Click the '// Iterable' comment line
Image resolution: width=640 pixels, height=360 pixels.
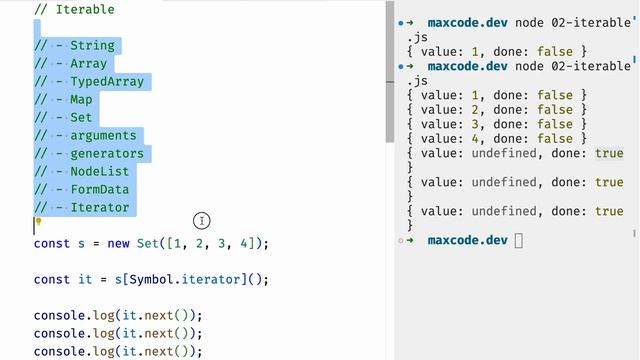74,9
